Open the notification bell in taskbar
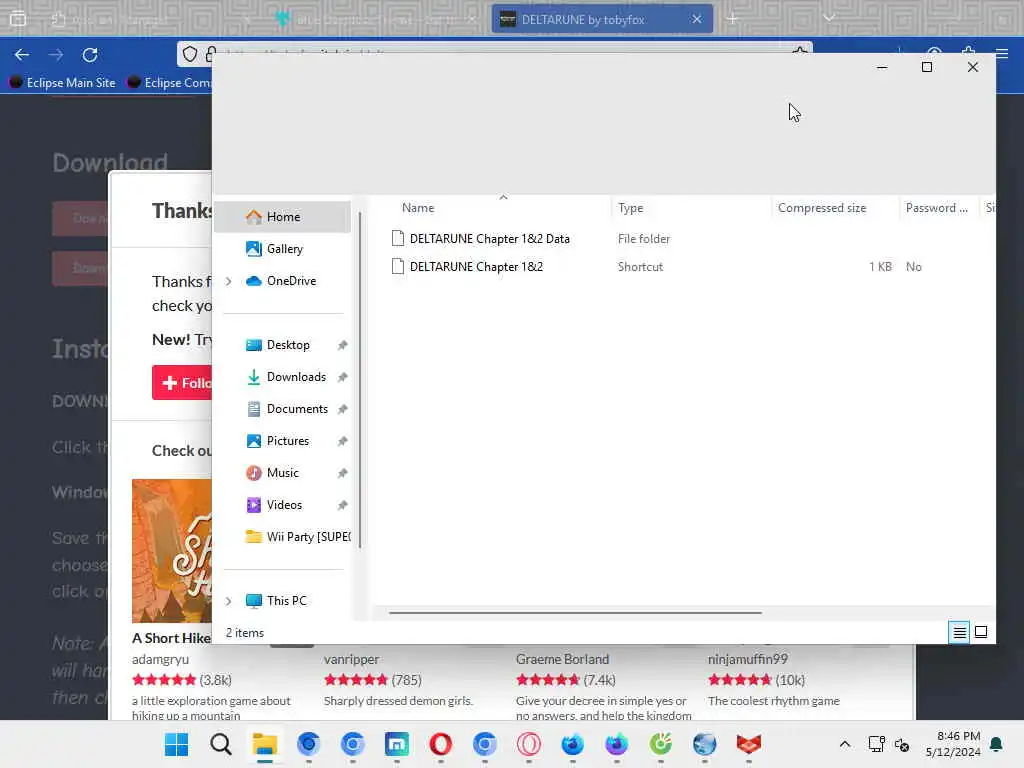This screenshot has height=768, width=1024. pos(997,744)
